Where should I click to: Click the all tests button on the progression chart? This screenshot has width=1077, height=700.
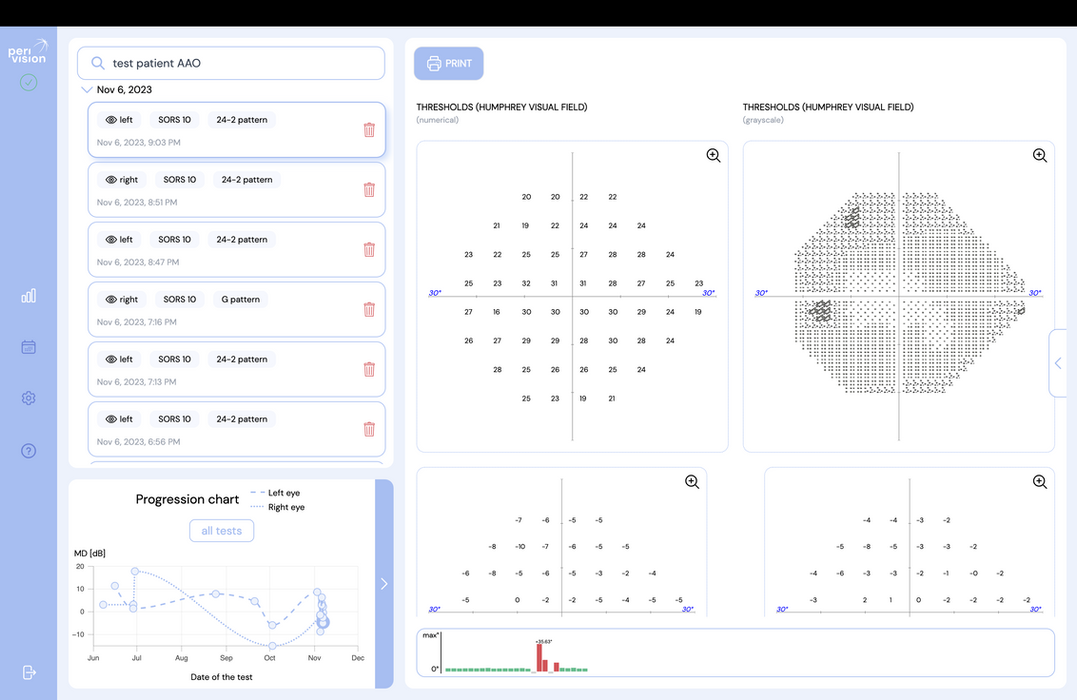(x=221, y=530)
